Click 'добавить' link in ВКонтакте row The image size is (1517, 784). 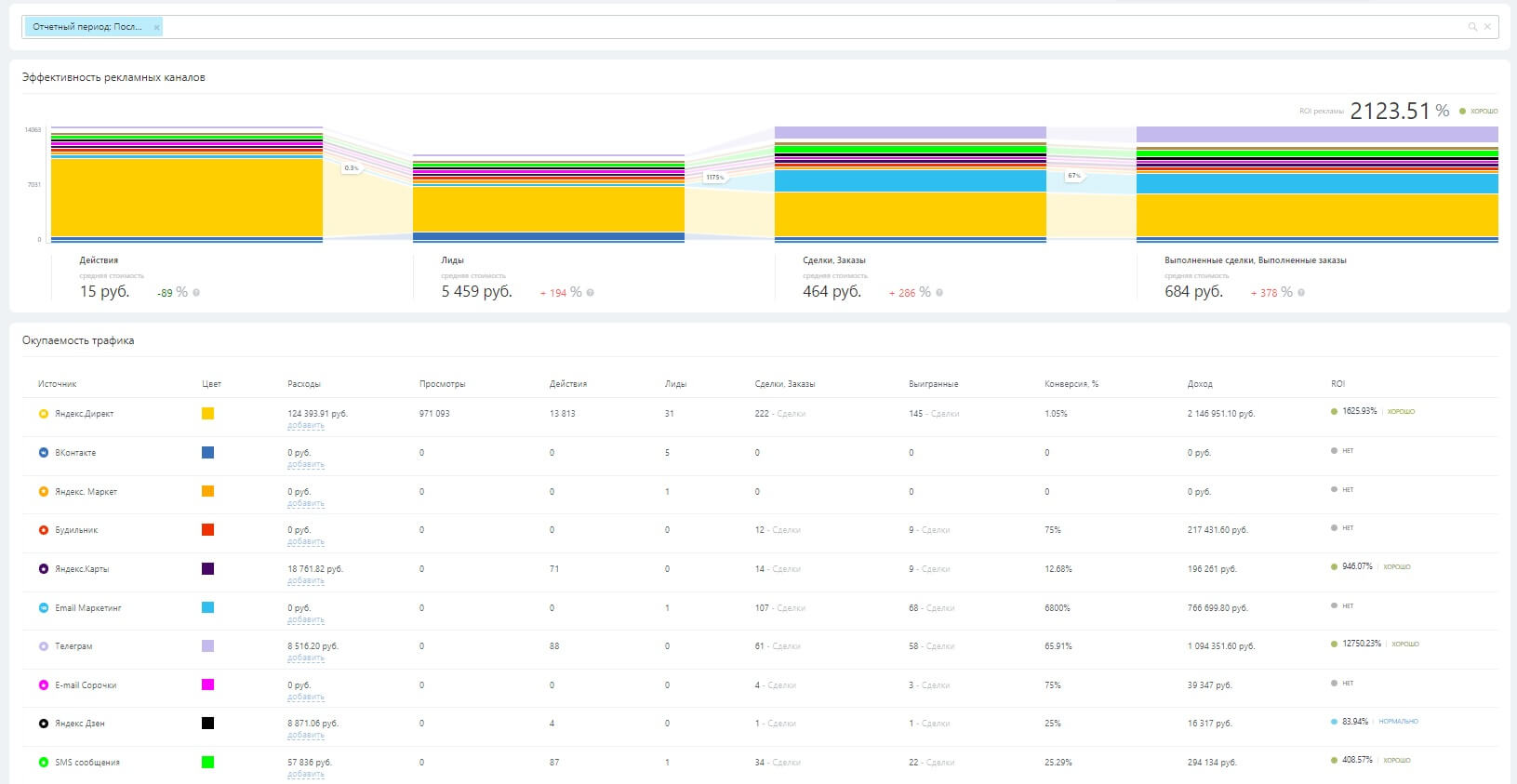click(306, 465)
